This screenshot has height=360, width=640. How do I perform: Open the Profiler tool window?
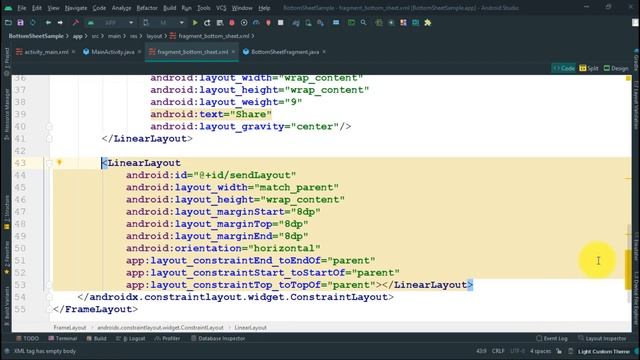click(167, 338)
